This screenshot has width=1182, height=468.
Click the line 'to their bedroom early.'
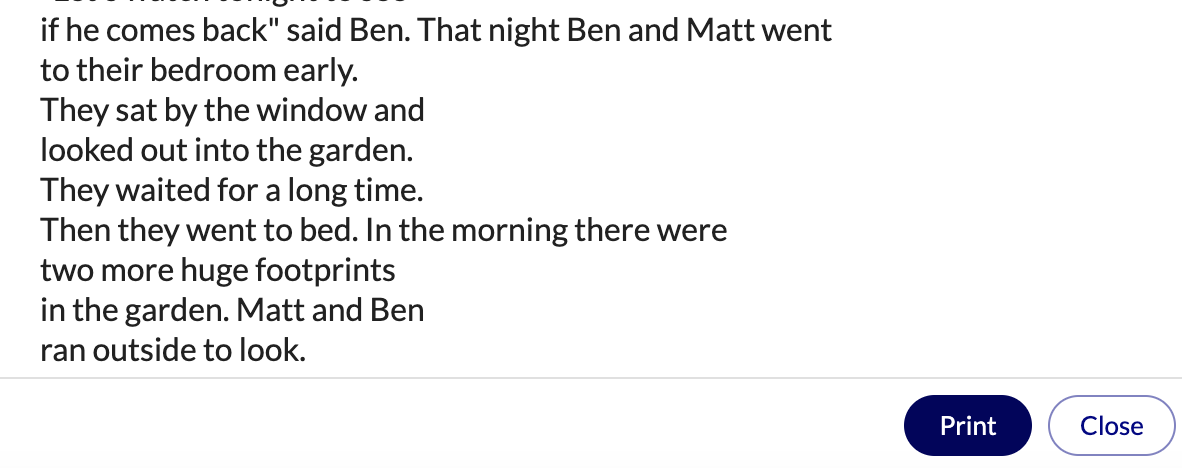click(199, 70)
